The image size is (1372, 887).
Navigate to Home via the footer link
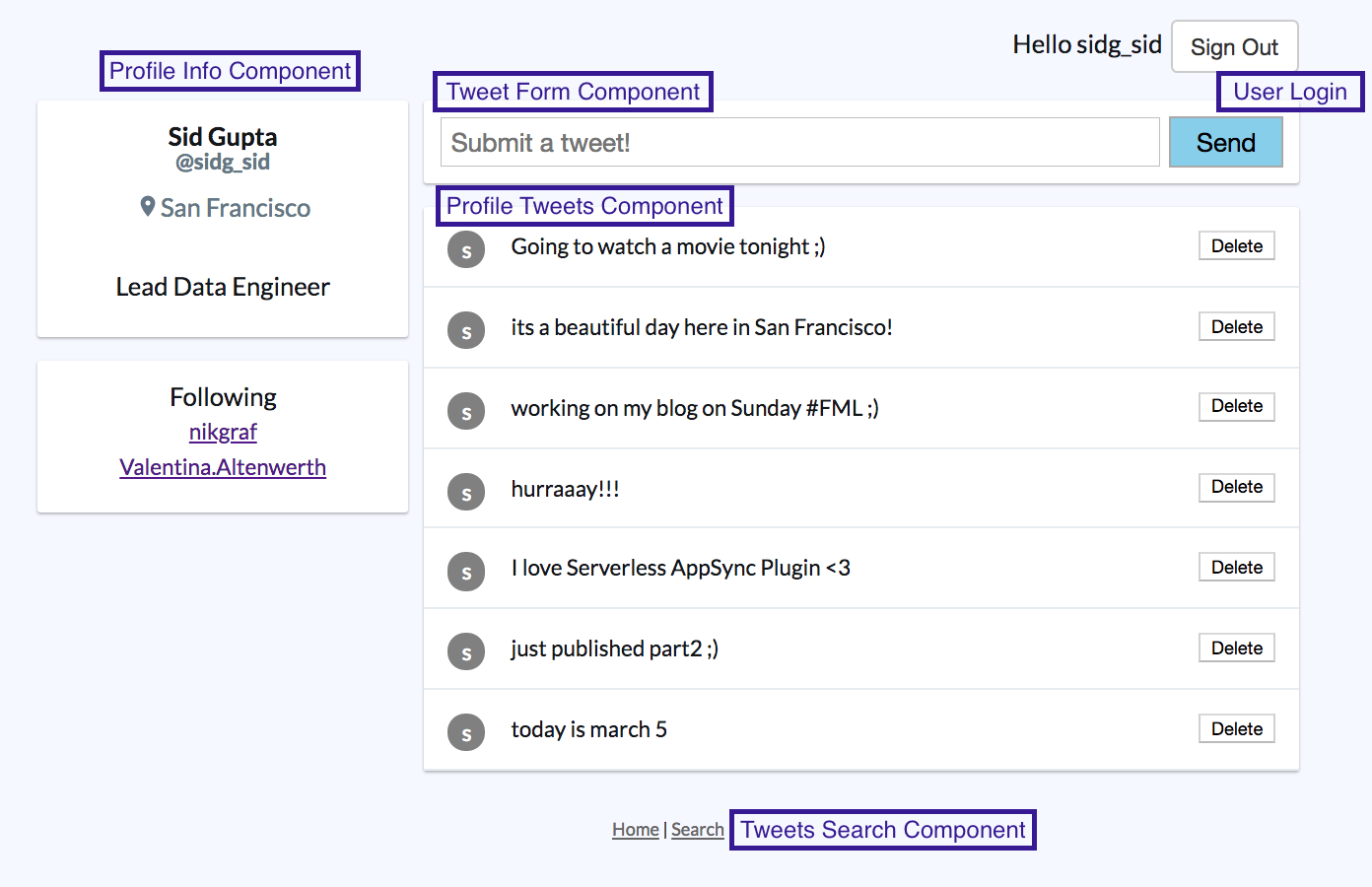635,829
